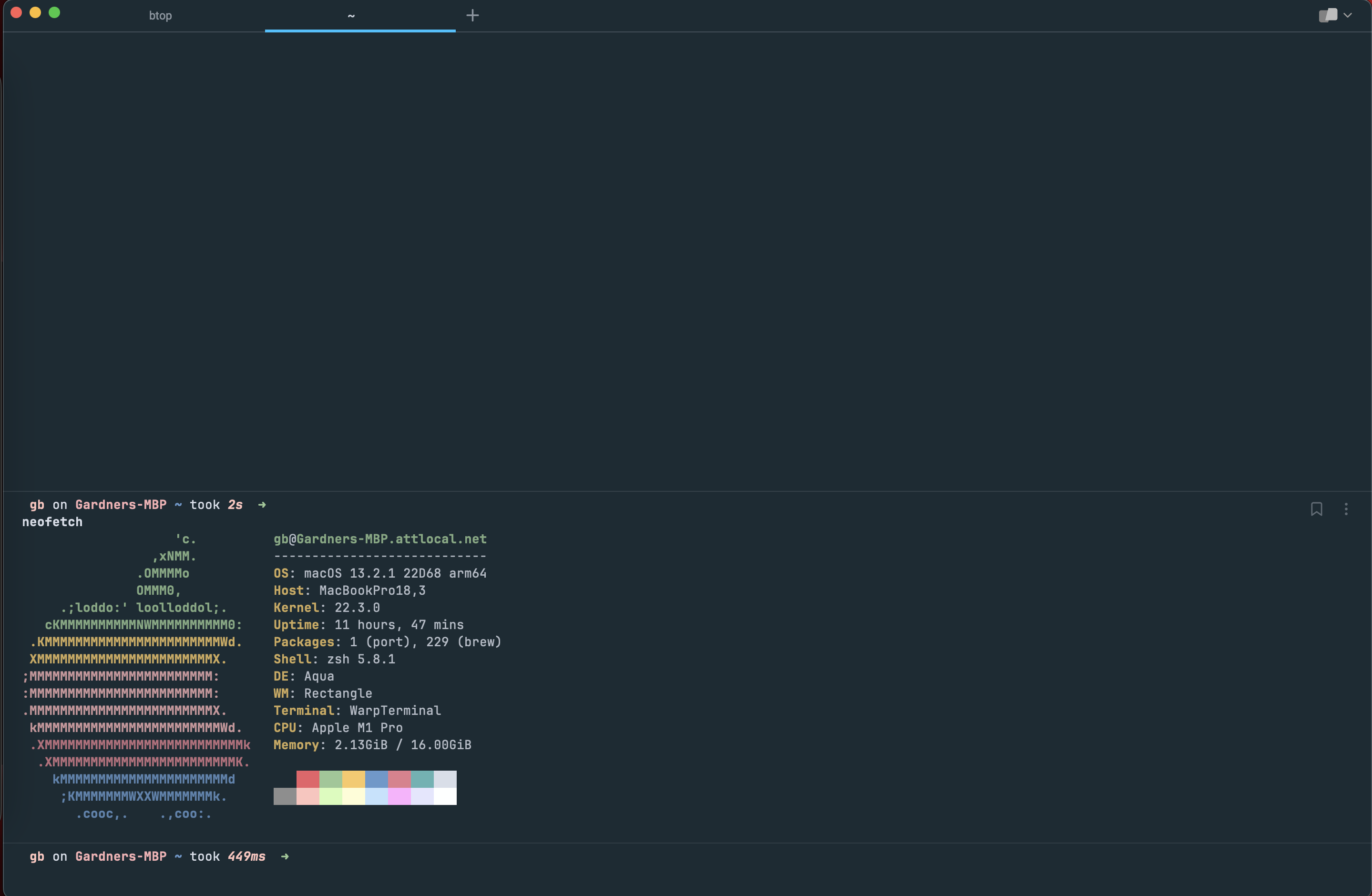Screen dimensions: 1372x896
Task: Expand the chevron beside the Warp logo
Action: [x=1348, y=16]
